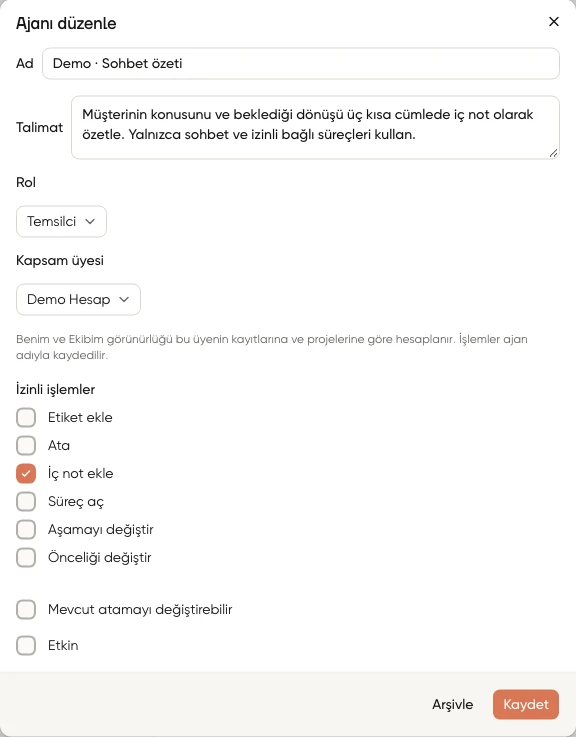Open the Kapsam üyesi Demo Hesap dropdown

click(78, 299)
